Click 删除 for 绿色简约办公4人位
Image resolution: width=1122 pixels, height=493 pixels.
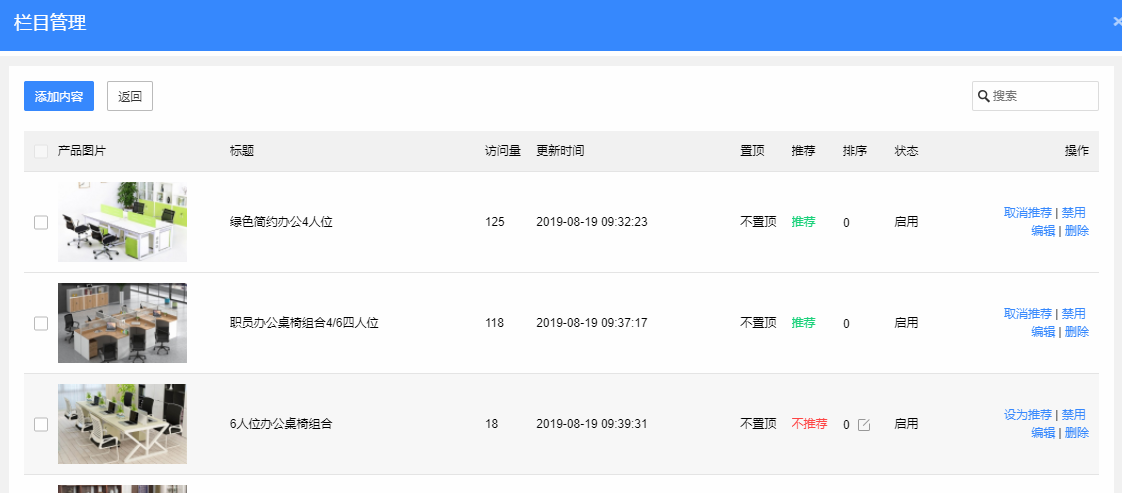1077,230
